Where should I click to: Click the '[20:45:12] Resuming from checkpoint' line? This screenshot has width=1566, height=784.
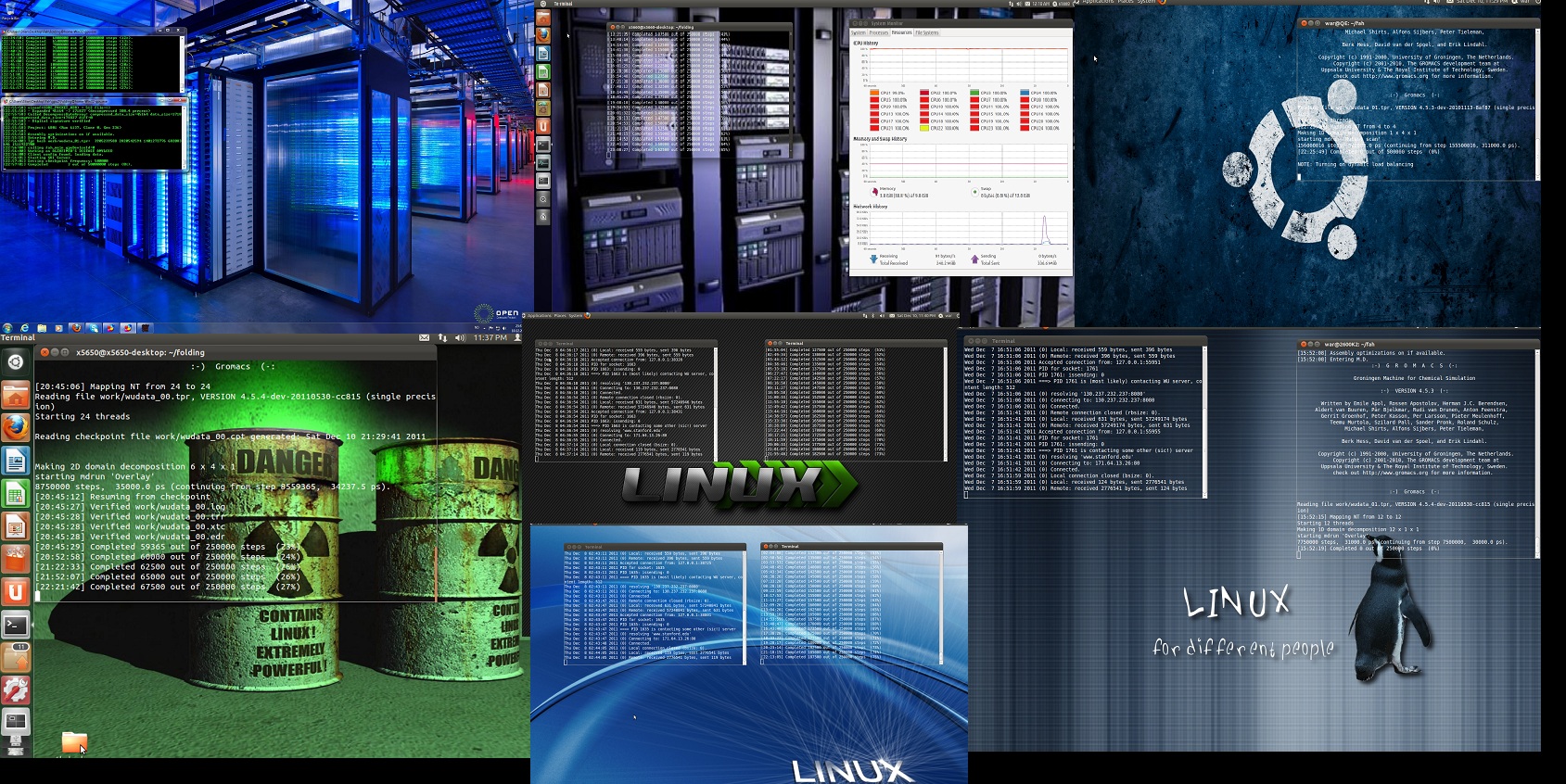123,497
